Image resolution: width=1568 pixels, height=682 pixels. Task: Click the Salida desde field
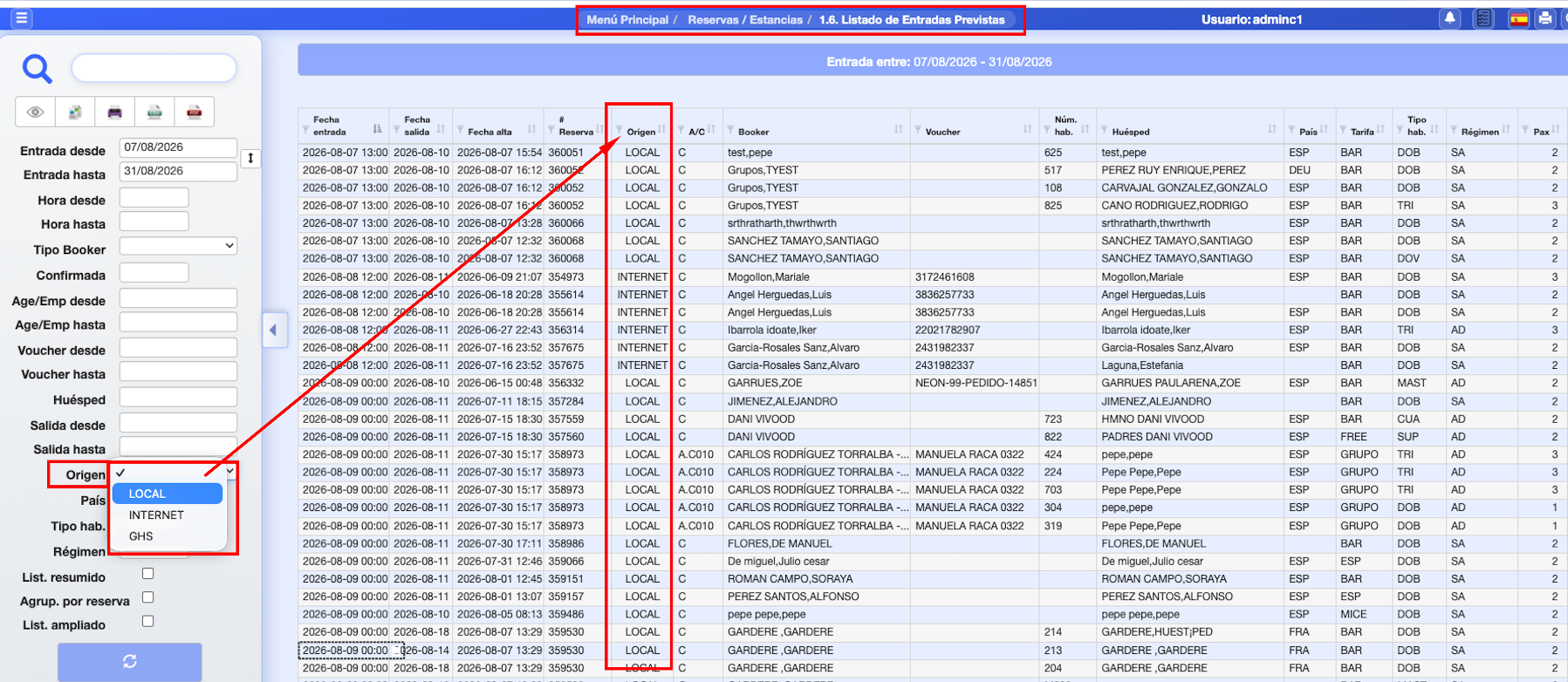click(178, 423)
